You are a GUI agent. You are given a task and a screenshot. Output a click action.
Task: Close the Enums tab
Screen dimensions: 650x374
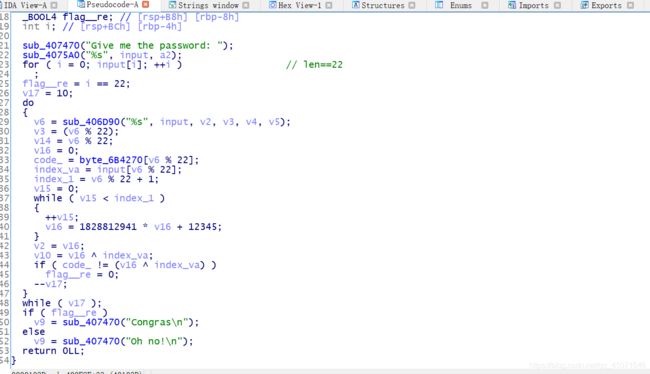click(485, 5)
